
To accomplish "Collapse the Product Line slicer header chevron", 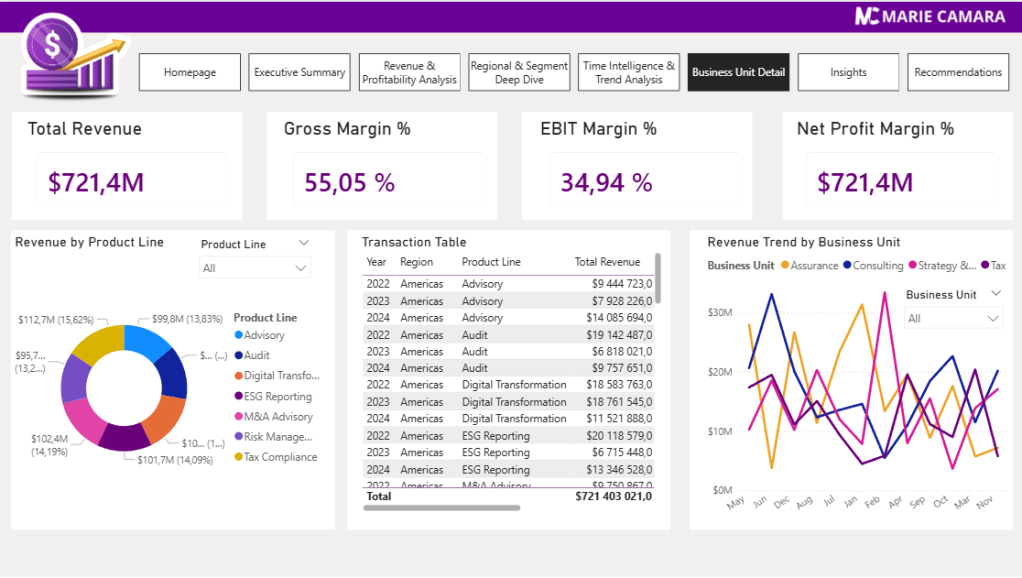I will (303, 244).
